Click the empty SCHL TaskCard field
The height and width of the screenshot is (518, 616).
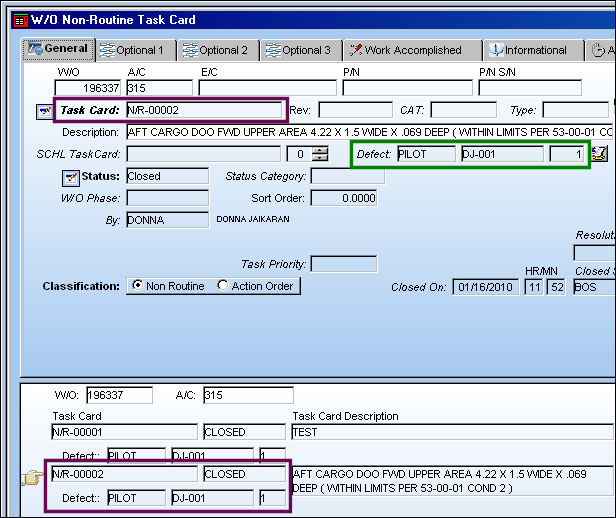[204, 154]
